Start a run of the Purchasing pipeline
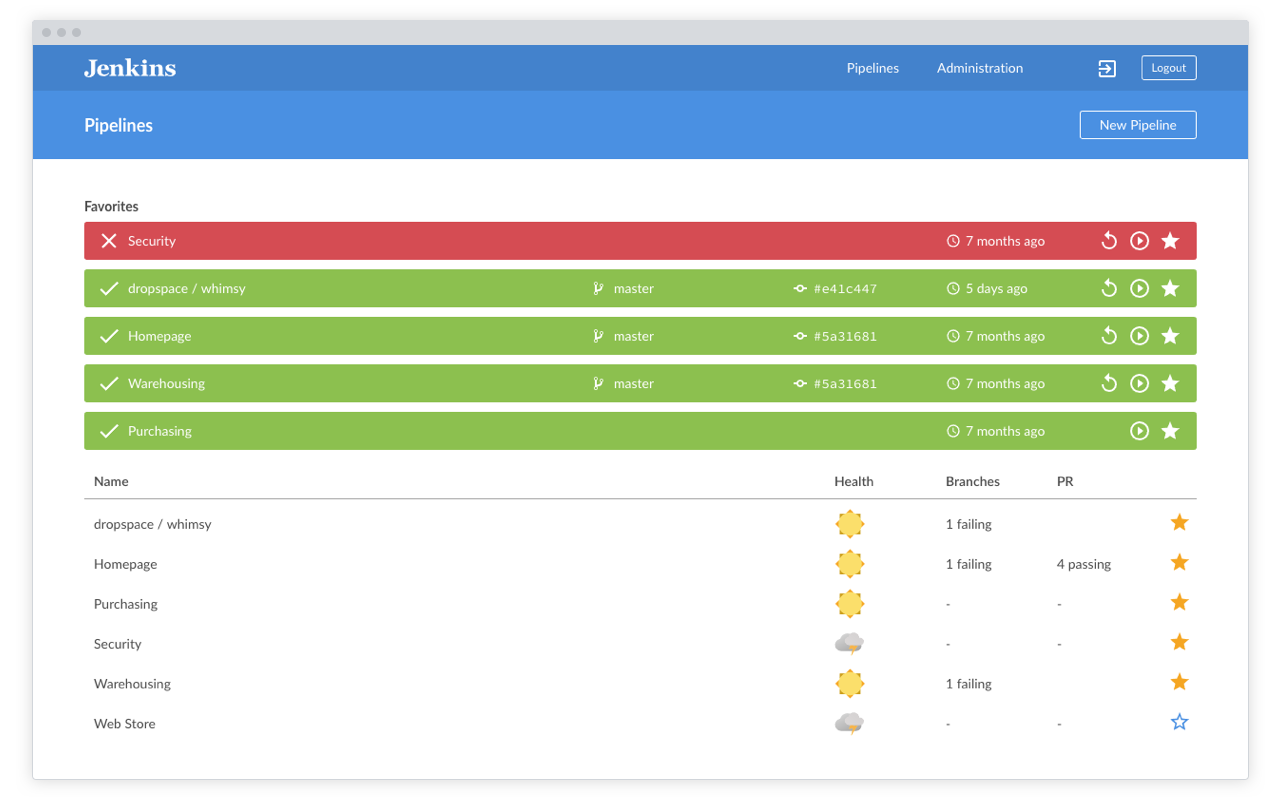This screenshot has height=800, width=1280. click(1139, 430)
